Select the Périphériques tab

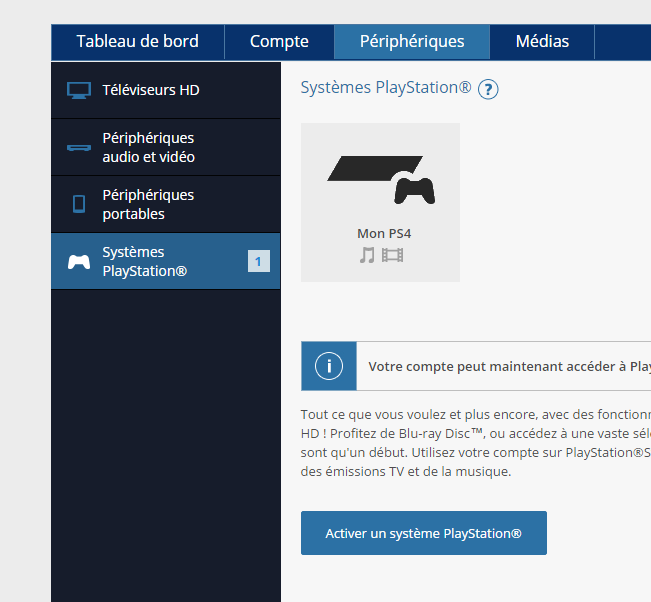(412, 42)
